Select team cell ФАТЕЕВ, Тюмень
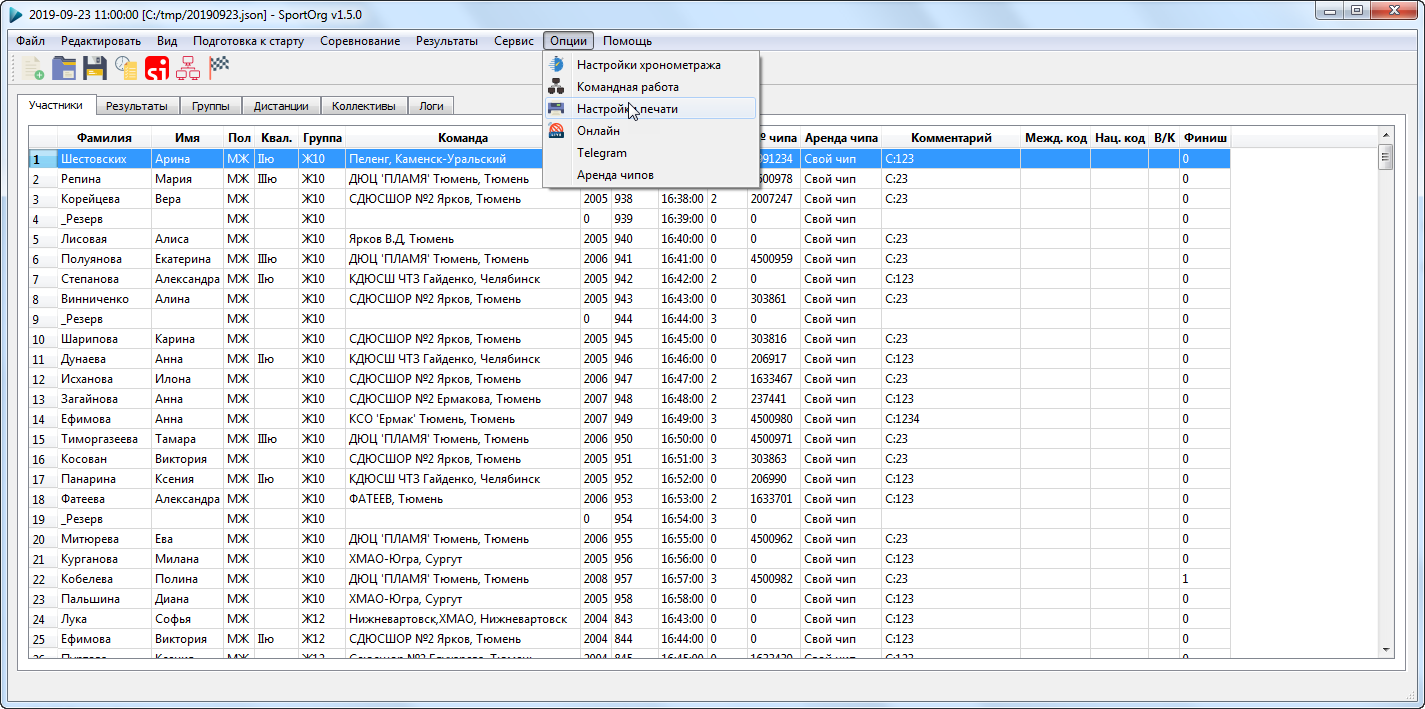Screen dimensions: 1425x709 [x=462, y=499]
